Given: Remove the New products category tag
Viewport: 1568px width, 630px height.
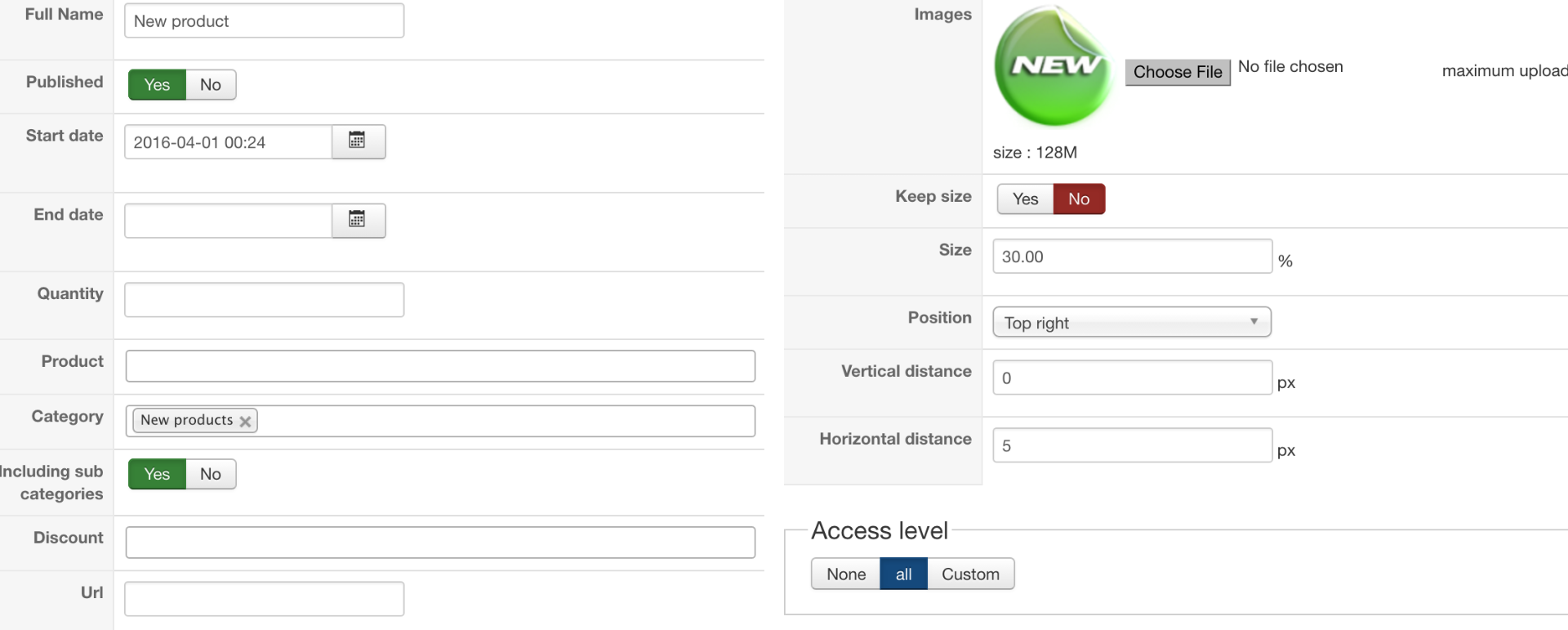Looking at the screenshot, I should click(x=245, y=422).
